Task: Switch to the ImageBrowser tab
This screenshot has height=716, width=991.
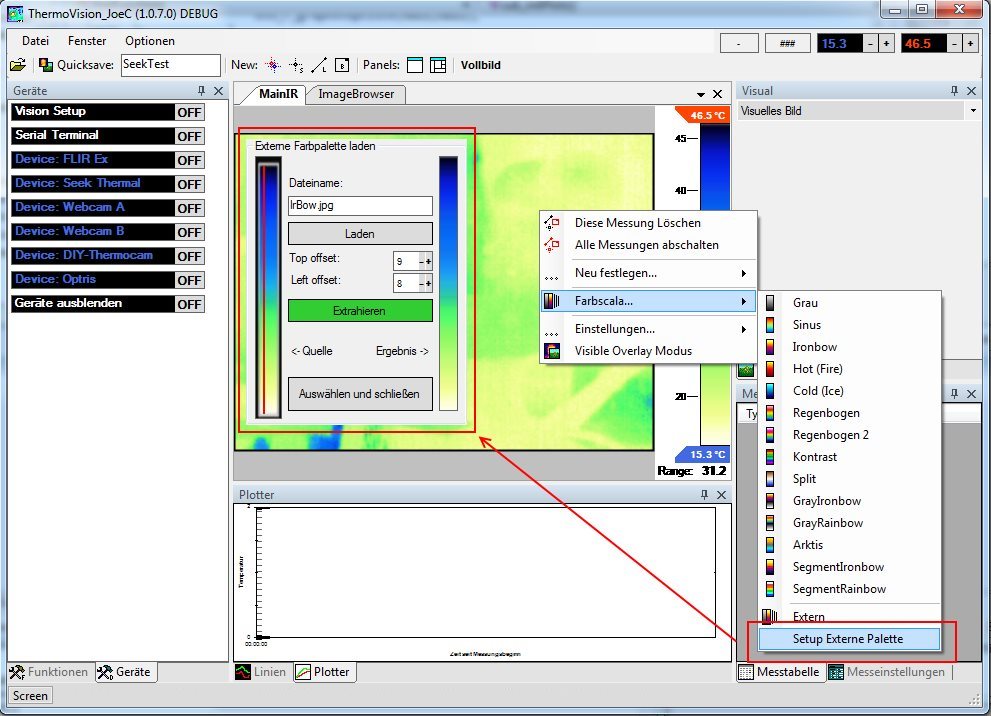Action: 356,94
